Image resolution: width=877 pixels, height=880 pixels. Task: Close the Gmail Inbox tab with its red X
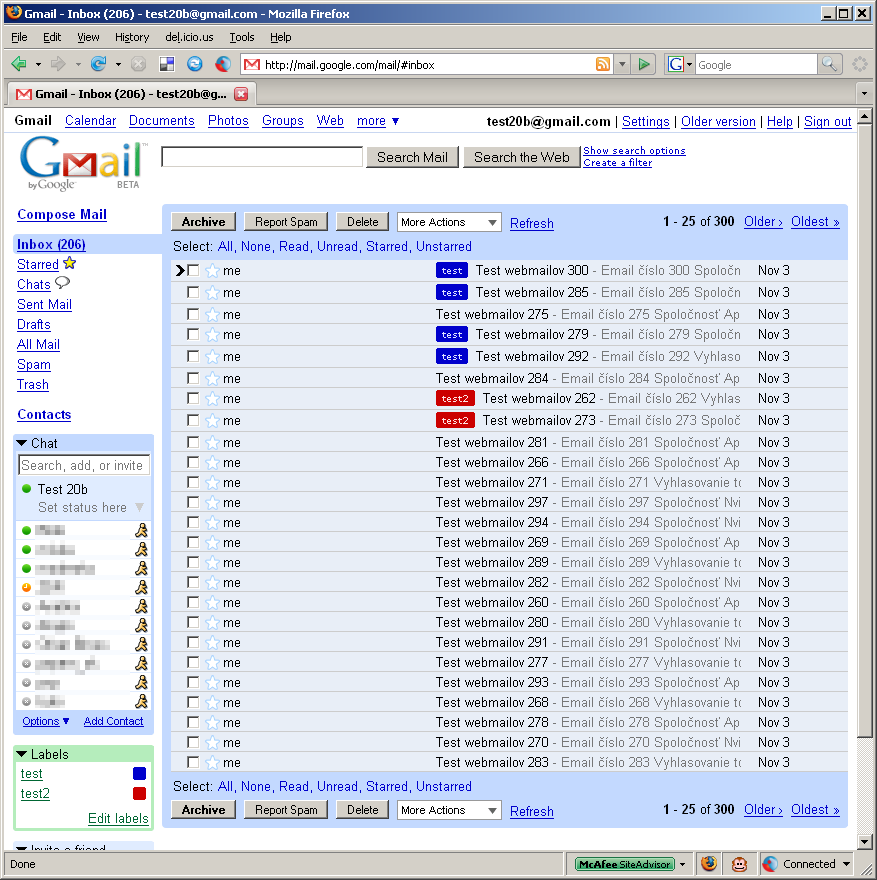[x=241, y=94]
